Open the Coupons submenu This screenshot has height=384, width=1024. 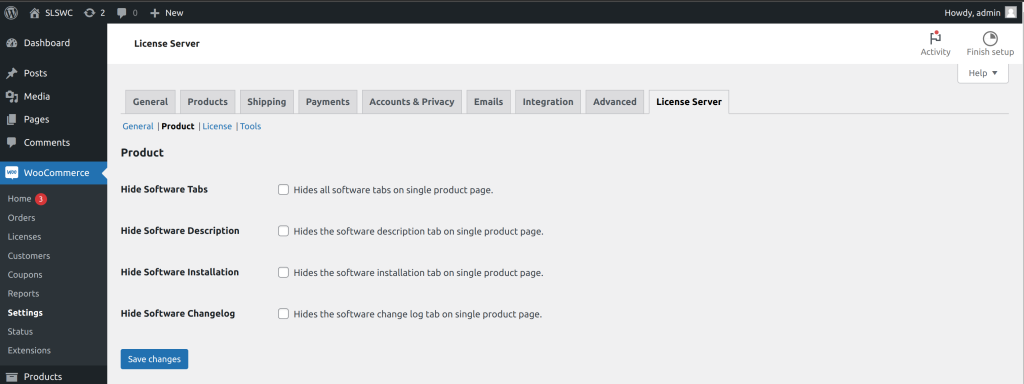pyautogui.click(x=25, y=274)
